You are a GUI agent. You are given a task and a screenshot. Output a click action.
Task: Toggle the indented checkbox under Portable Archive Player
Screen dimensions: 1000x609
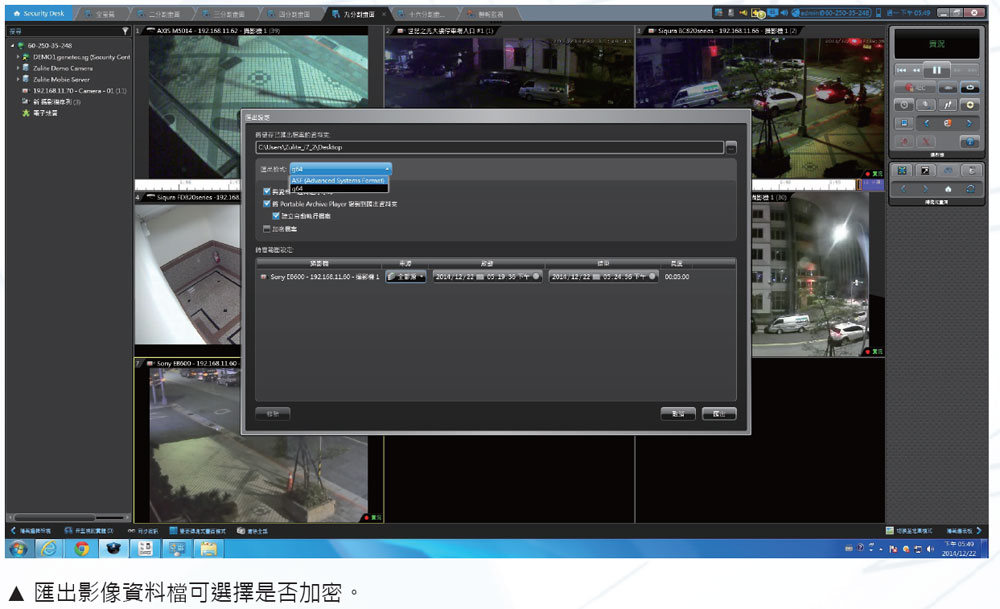[x=276, y=216]
